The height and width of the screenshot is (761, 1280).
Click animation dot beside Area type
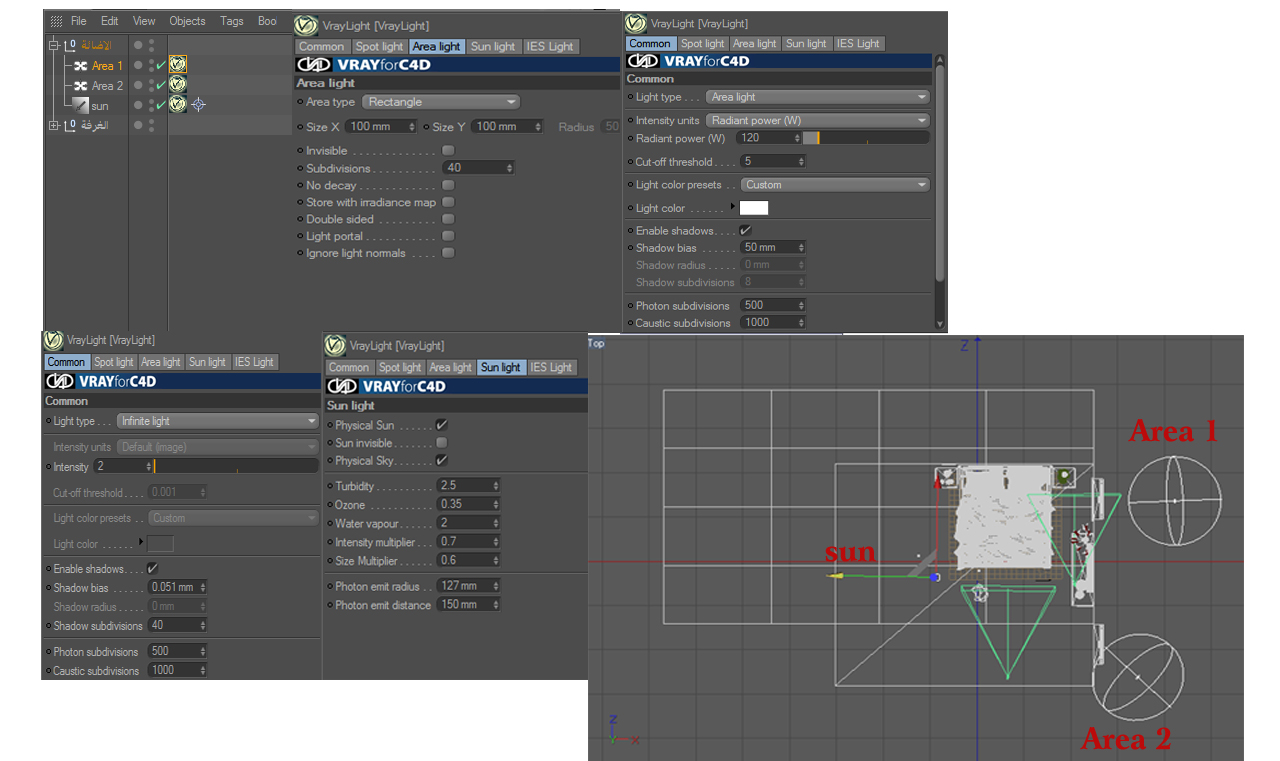click(300, 102)
